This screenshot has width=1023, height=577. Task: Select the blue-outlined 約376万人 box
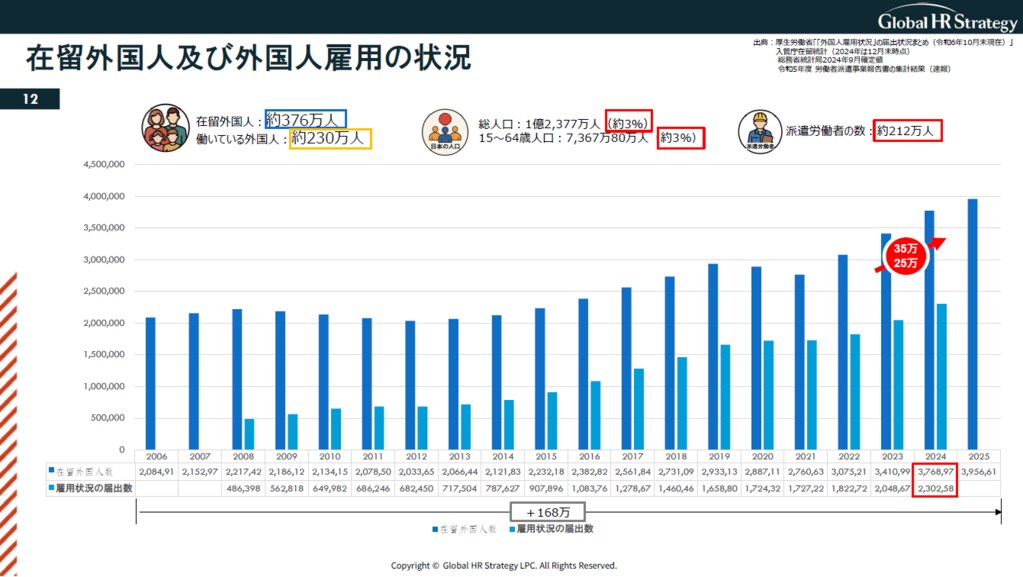[305, 120]
